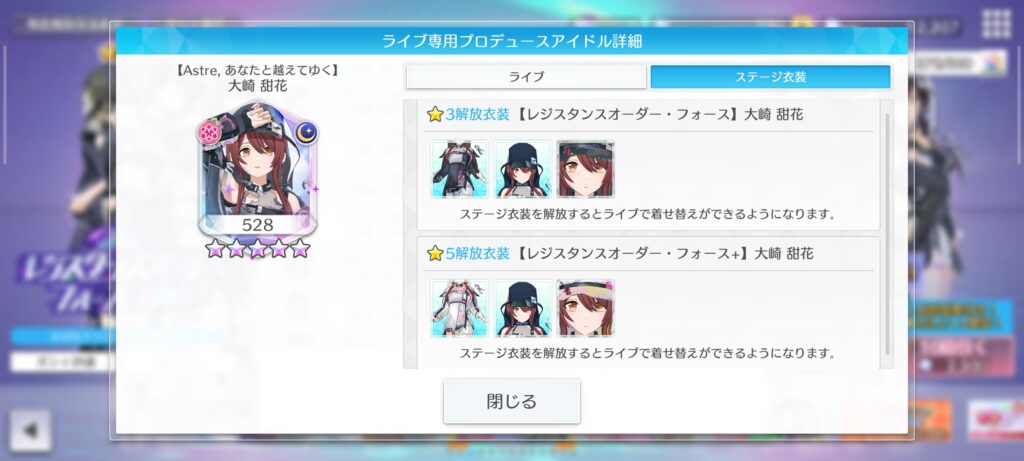This screenshot has height=461, width=1024.
Task: Click the star icon beside 5解放衣装
Action: (435, 253)
